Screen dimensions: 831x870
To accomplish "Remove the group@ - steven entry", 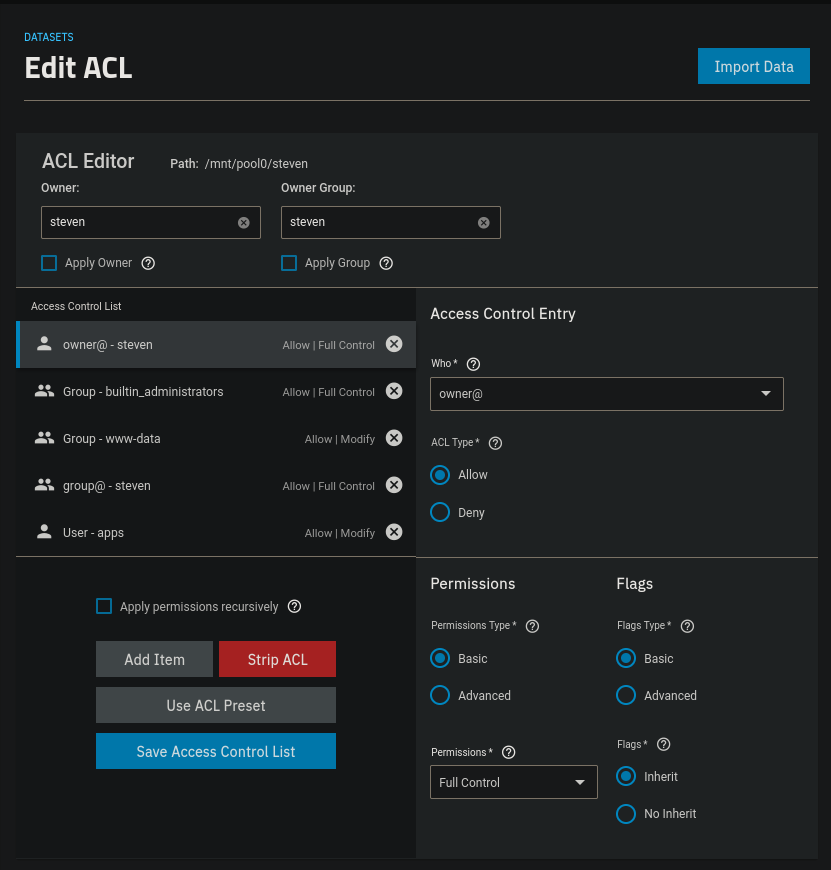I will point(394,485).
